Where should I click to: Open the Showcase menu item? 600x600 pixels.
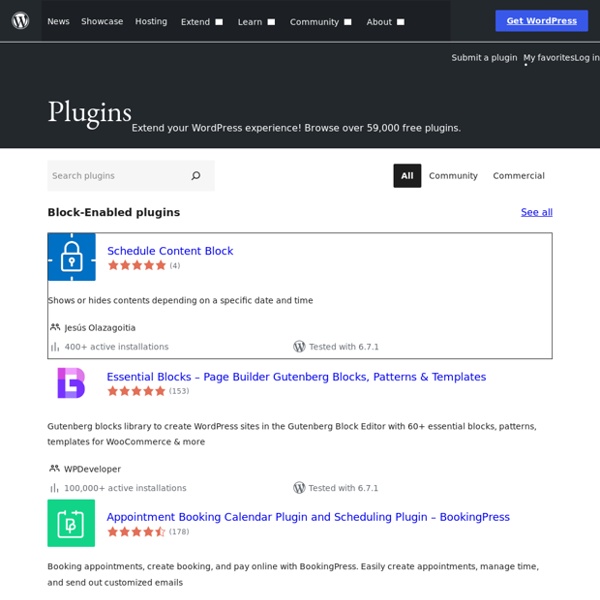pos(102,21)
